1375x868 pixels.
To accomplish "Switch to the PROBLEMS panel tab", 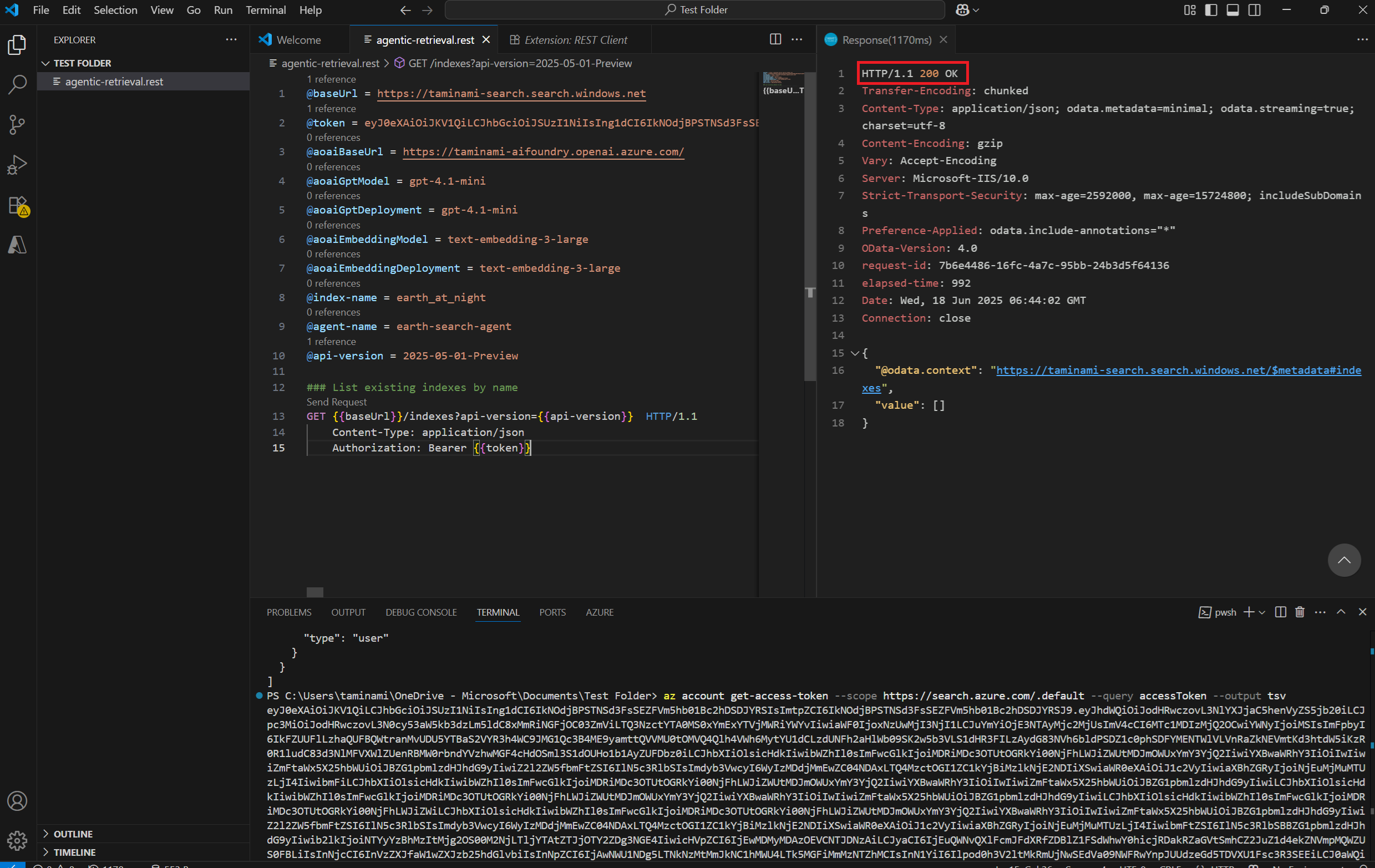I will click(x=289, y=612).
